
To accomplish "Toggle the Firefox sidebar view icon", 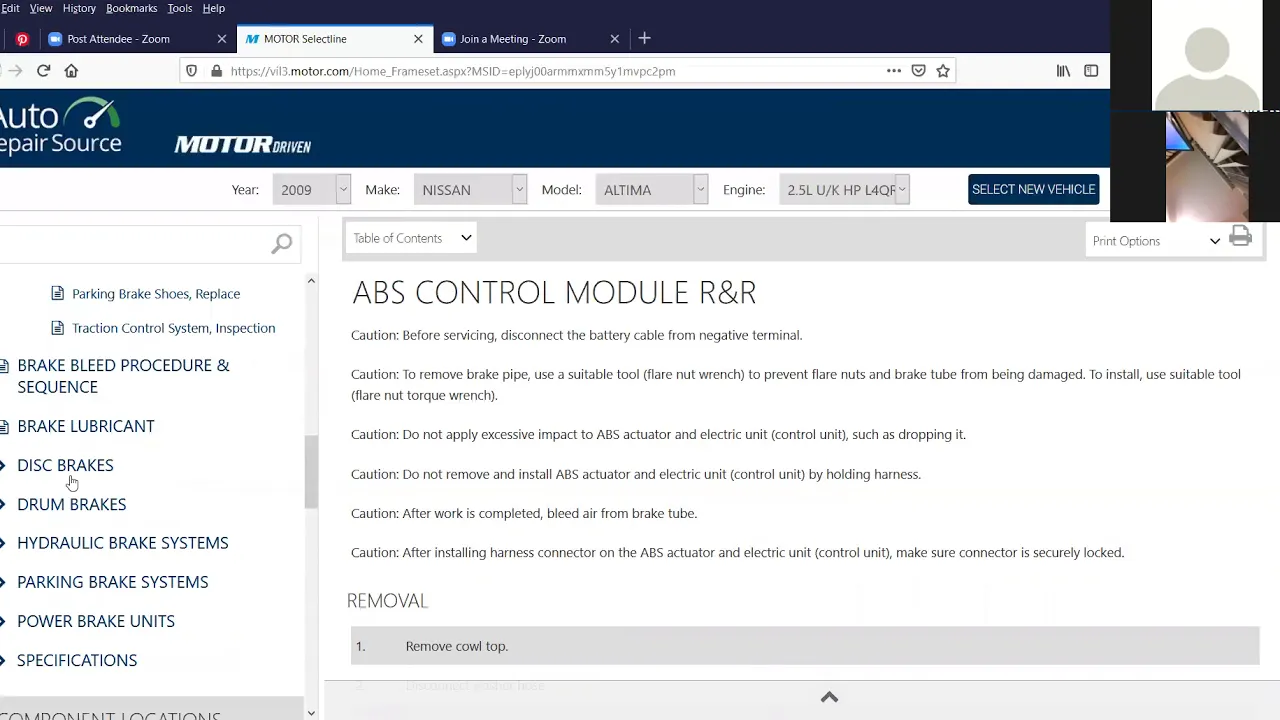I will pyautogui.click(x=1091, y=71).
